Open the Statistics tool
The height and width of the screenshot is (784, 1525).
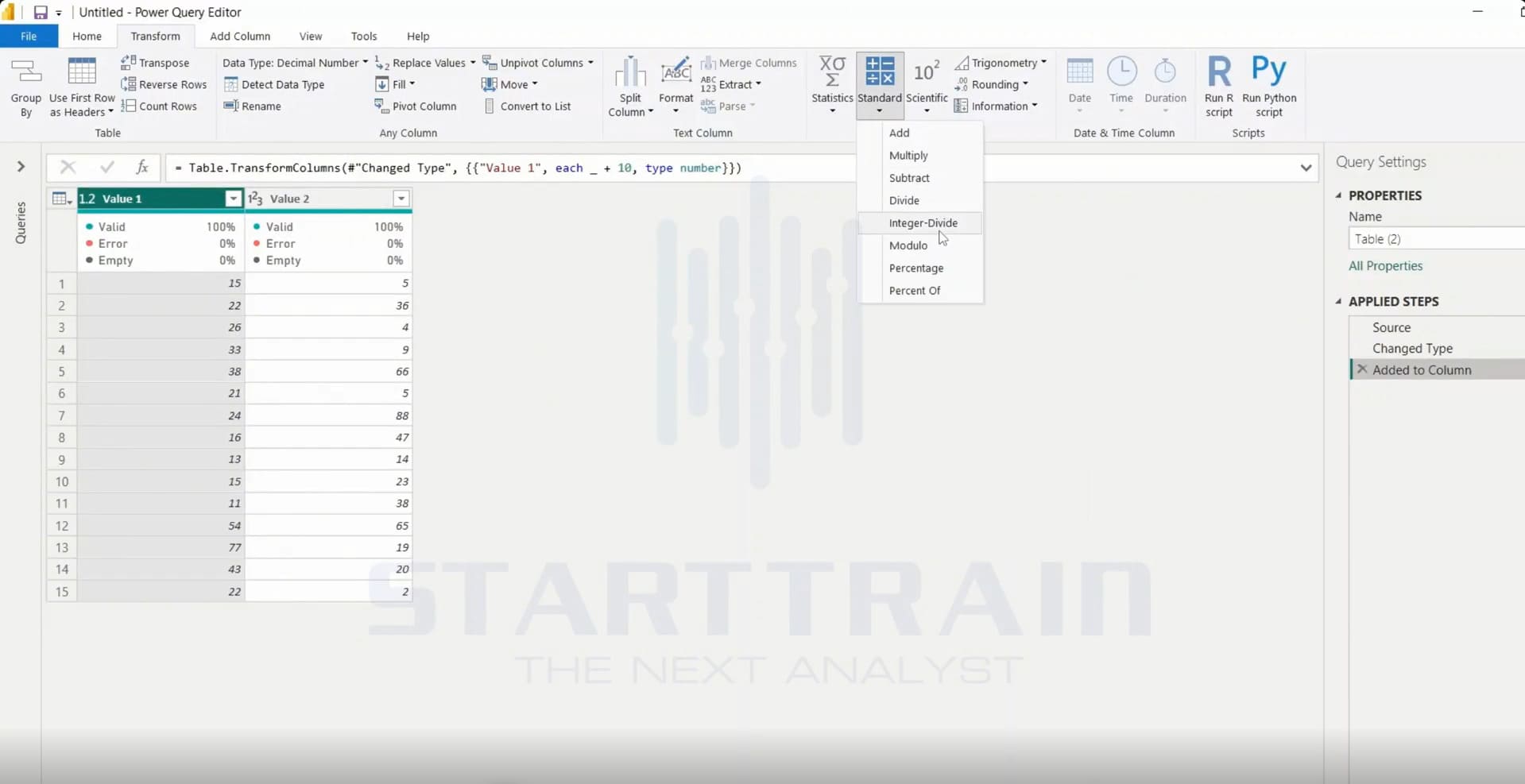pos(832,85)
